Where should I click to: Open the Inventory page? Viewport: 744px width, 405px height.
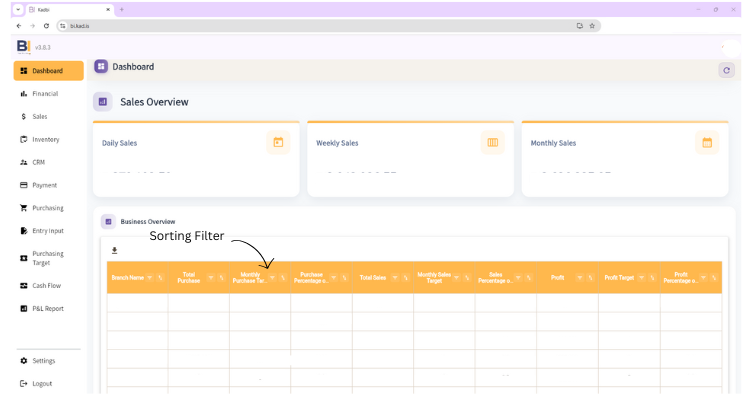coord(45,139)
